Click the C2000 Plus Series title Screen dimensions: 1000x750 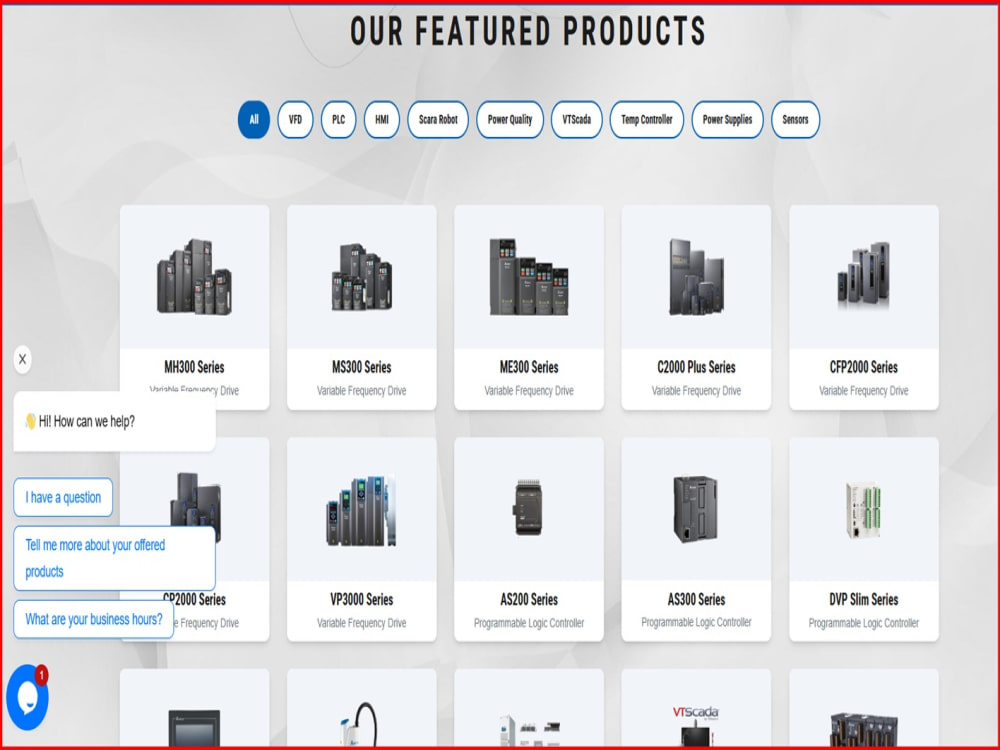[x=696, y=367]
